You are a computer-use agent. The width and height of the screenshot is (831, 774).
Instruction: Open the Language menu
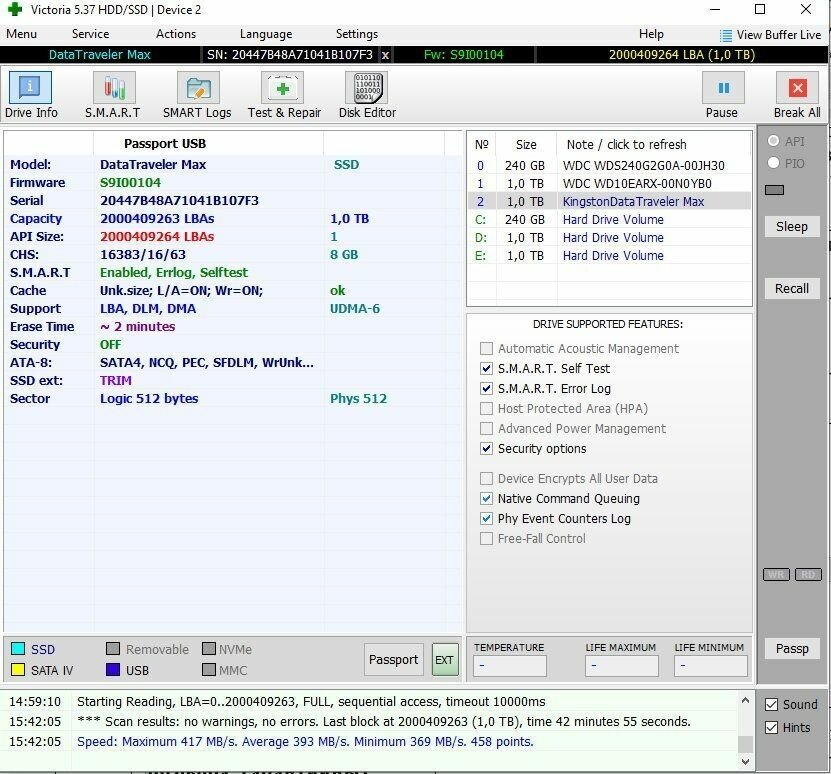click(266, 34)
